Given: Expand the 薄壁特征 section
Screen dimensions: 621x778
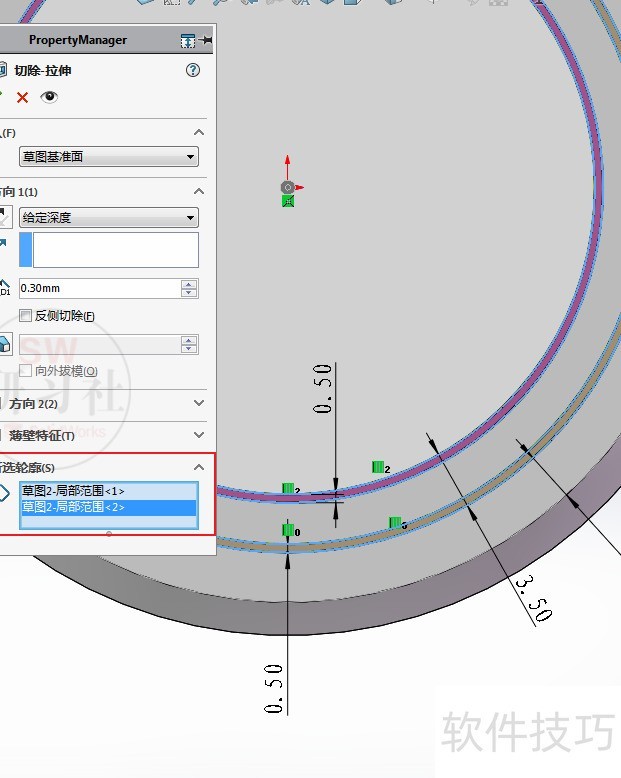Looking at the screenshot, I should tap(199, 435).
